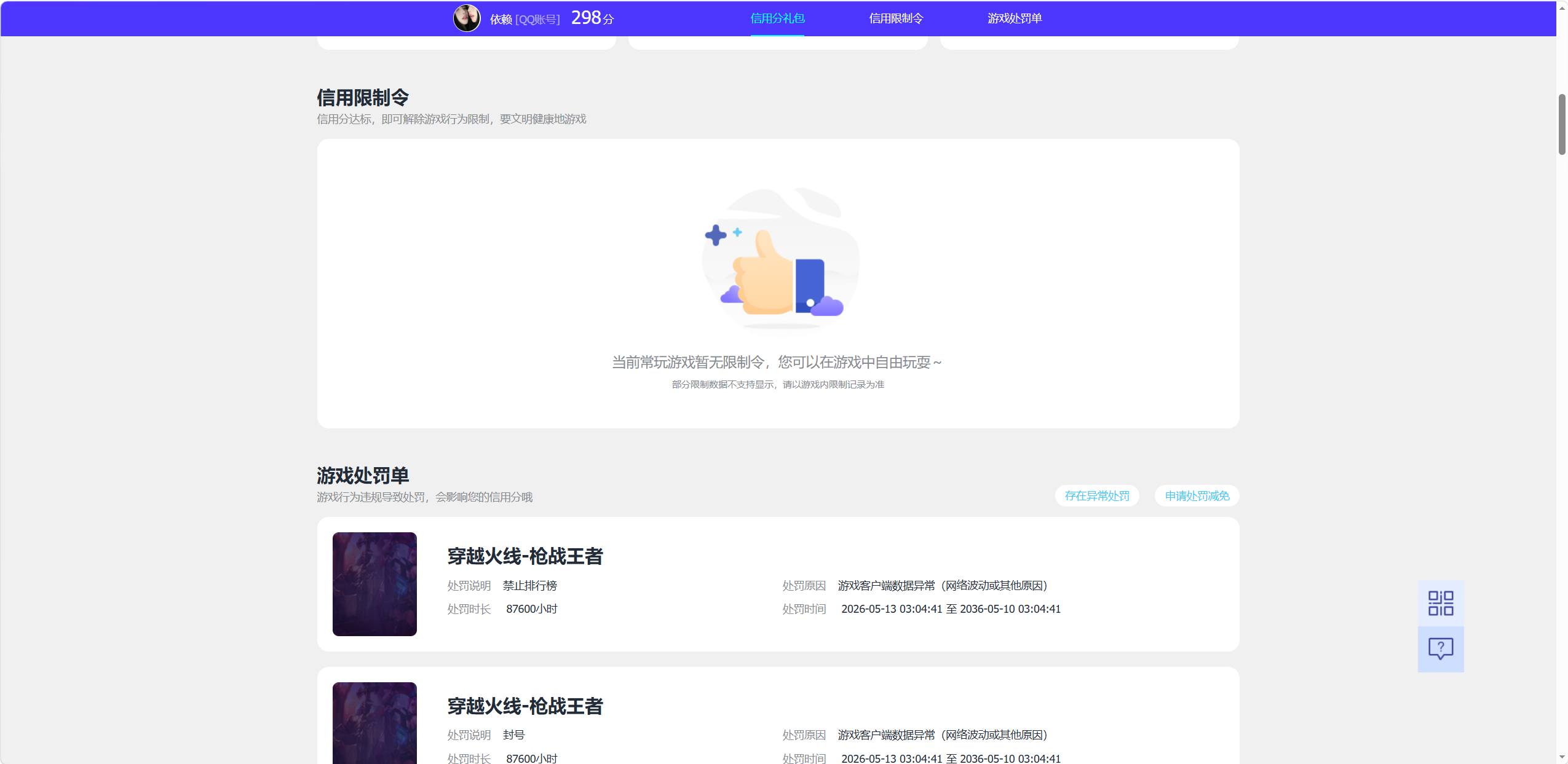Image resolution: width=1568 pixels, height=764 pixels.
Task: Click username 依赖 in header
Action: (501, 19)
